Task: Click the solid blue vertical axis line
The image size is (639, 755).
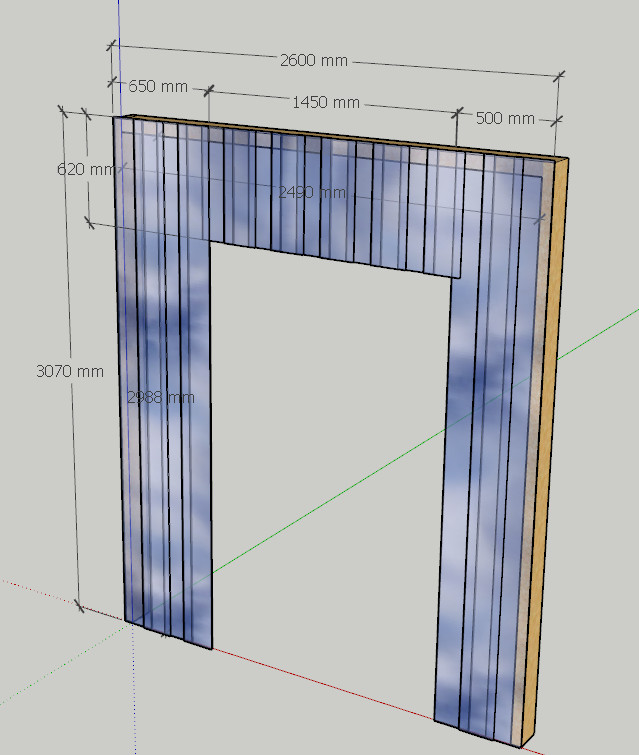Action: click(x=119, y=55)
